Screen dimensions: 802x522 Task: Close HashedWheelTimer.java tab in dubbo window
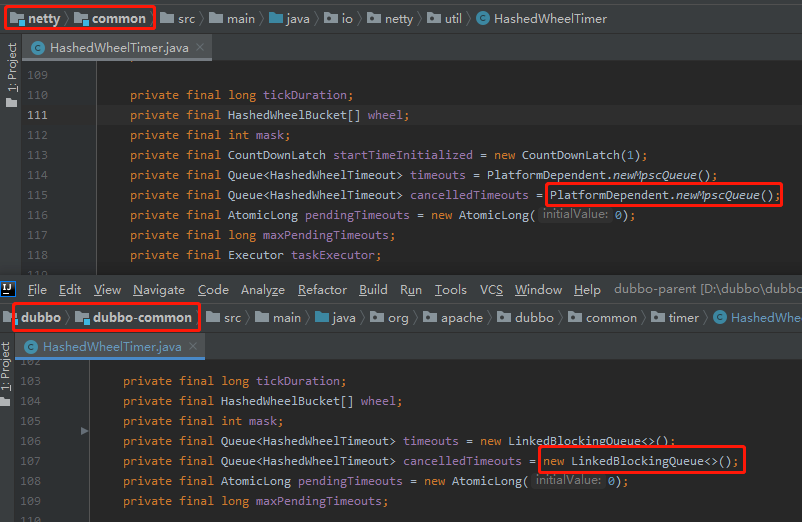click(x=193, y=346)
